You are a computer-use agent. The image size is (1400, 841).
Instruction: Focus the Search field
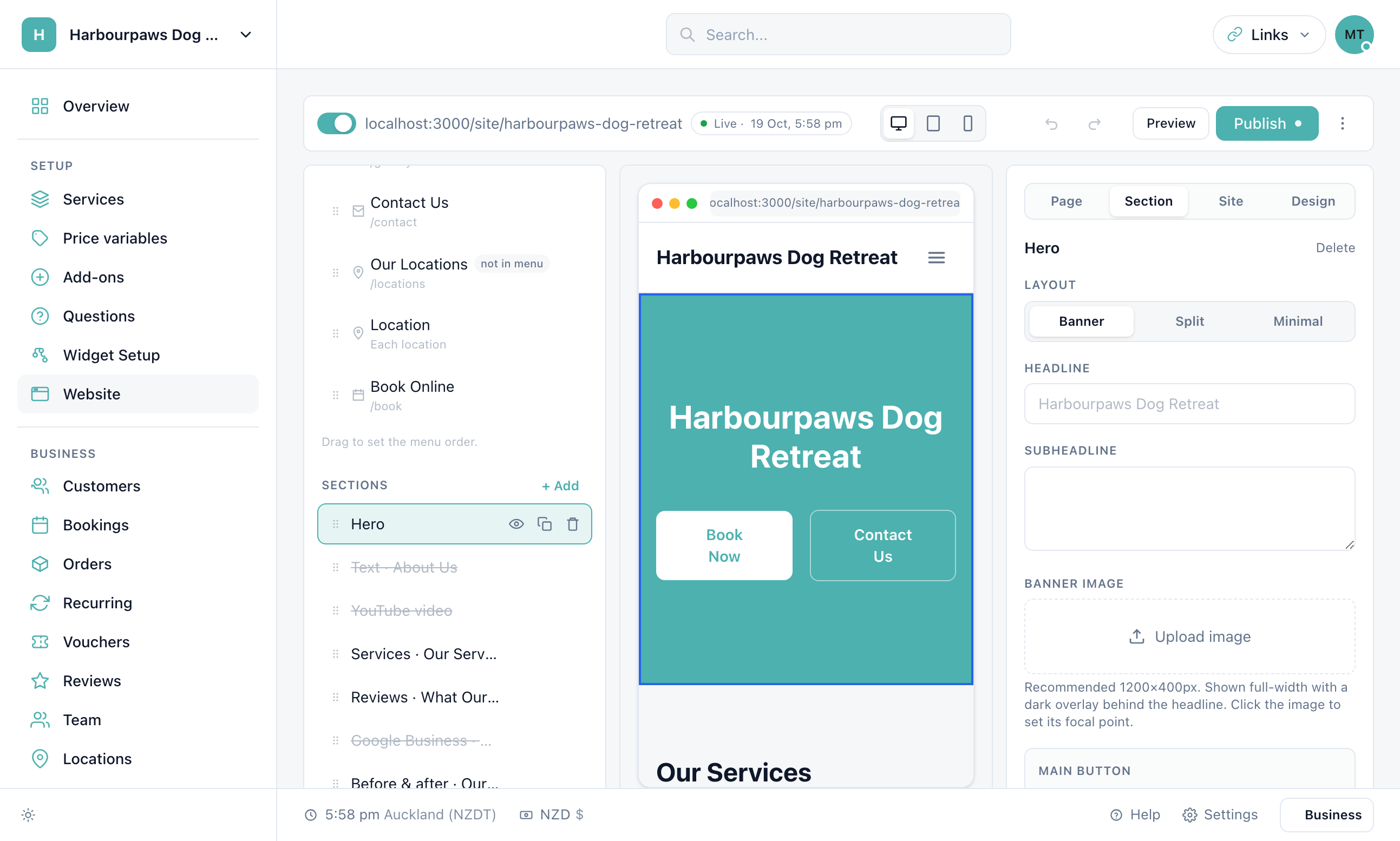coord(838,35)
